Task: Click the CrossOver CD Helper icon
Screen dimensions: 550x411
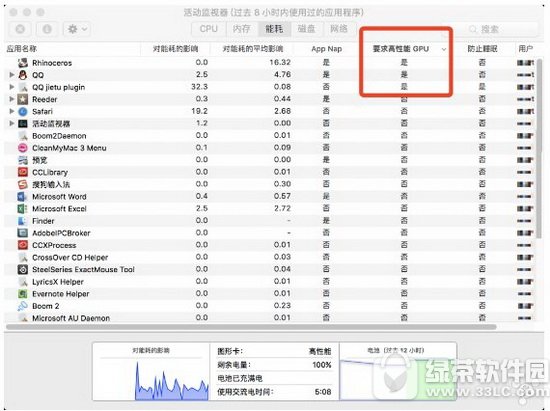Action: 23,257
